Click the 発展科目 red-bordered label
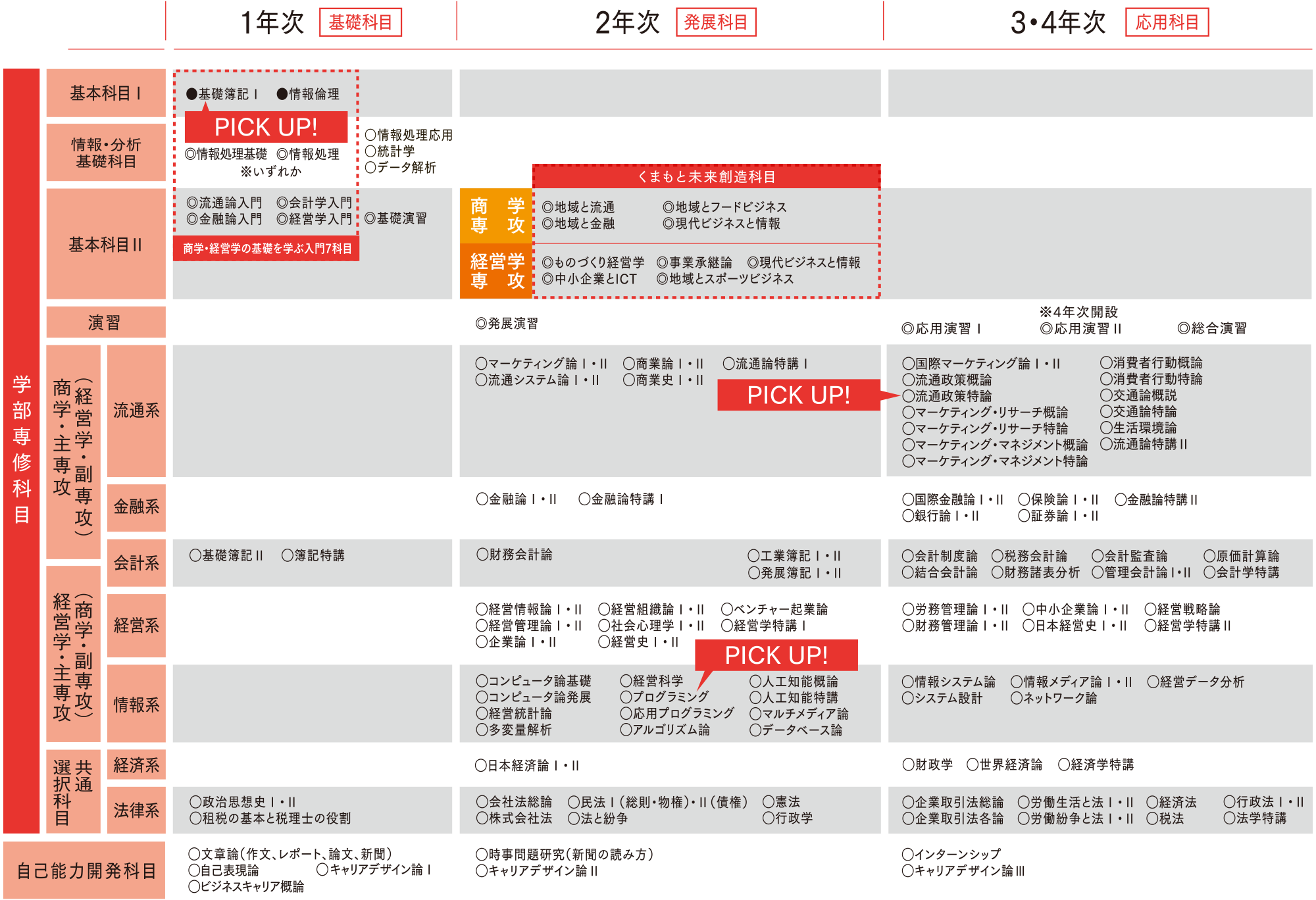This screenshot has width=1316, height=900. 715,22
